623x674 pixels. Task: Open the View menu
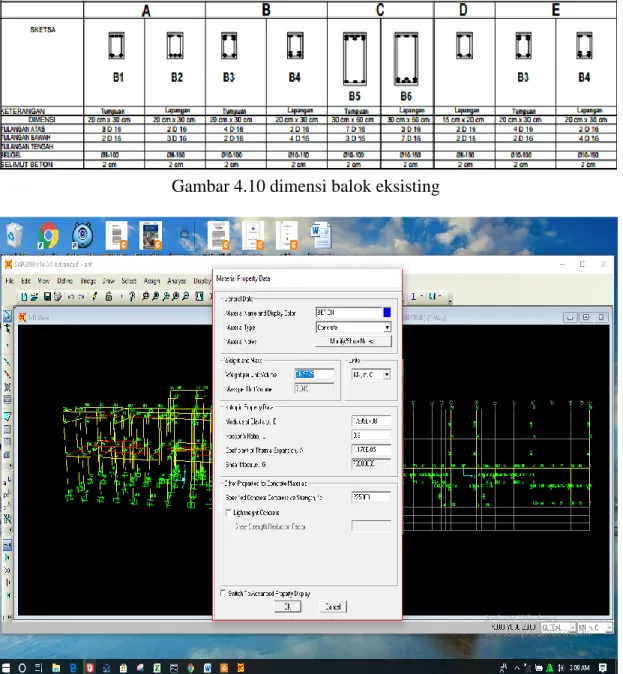[x=44, y=281]
